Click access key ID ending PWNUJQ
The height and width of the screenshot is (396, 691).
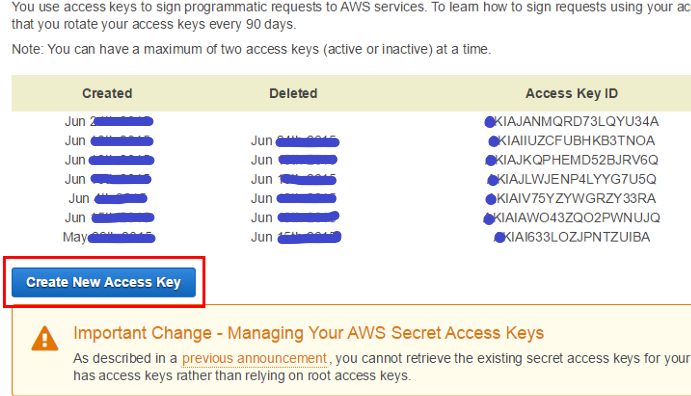pos(572,218)
